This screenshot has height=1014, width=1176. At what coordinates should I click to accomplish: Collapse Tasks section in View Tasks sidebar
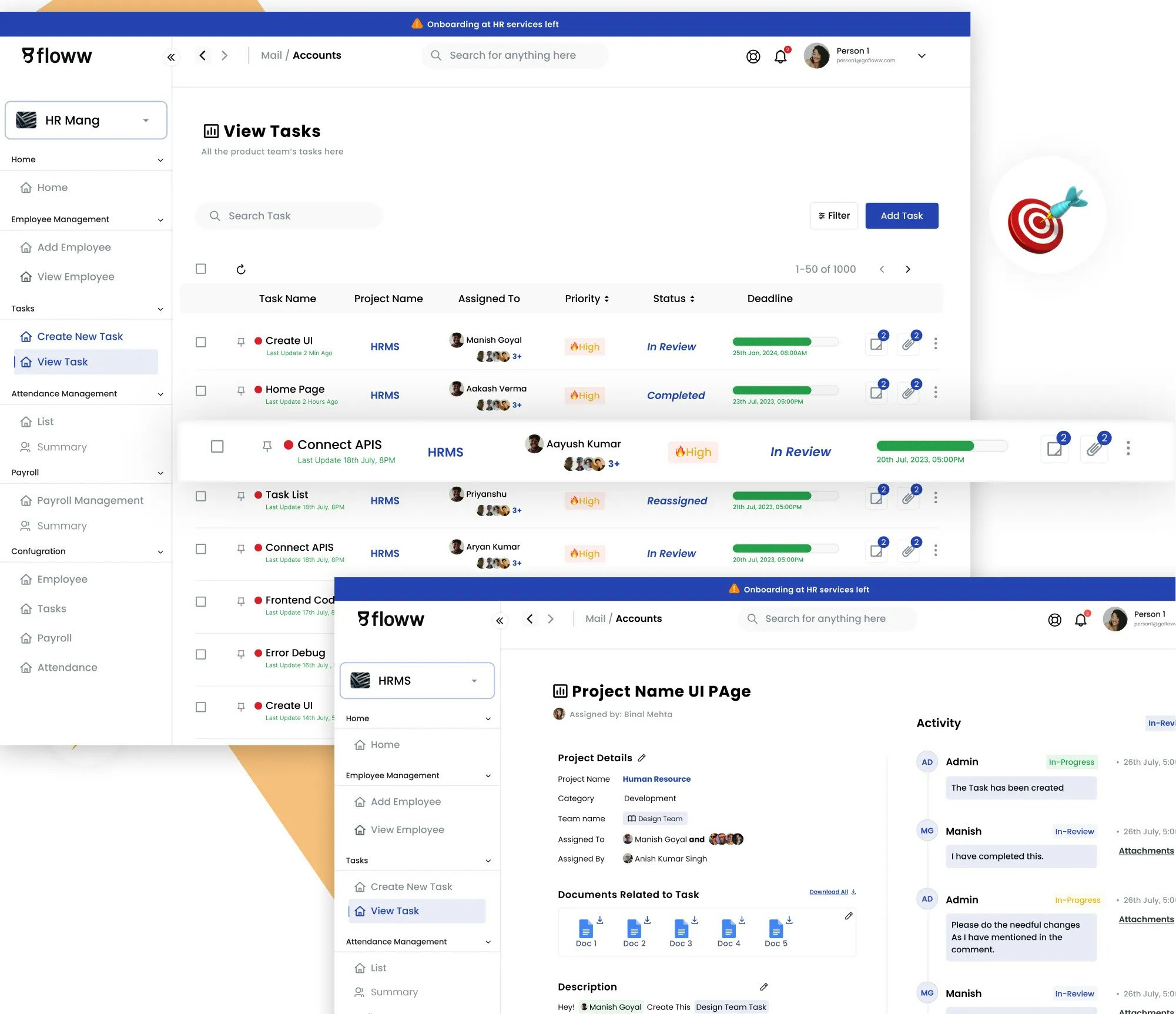click(x=160, y=309)
